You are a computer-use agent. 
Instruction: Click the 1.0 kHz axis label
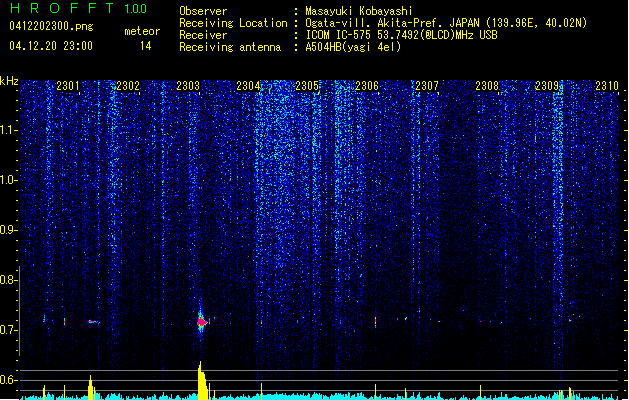pyautogui.click(x=9, y=181)
